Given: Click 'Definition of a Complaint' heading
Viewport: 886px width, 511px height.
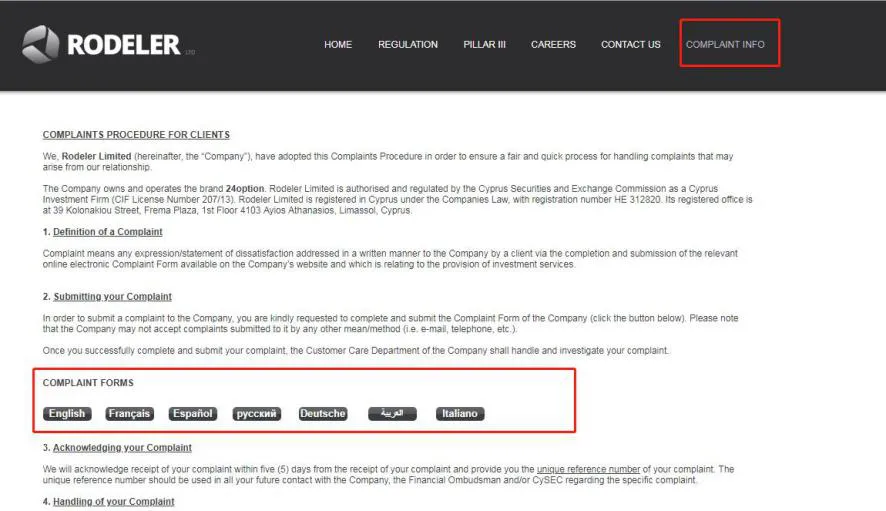Looking at the screenshot, I should 107,232.
